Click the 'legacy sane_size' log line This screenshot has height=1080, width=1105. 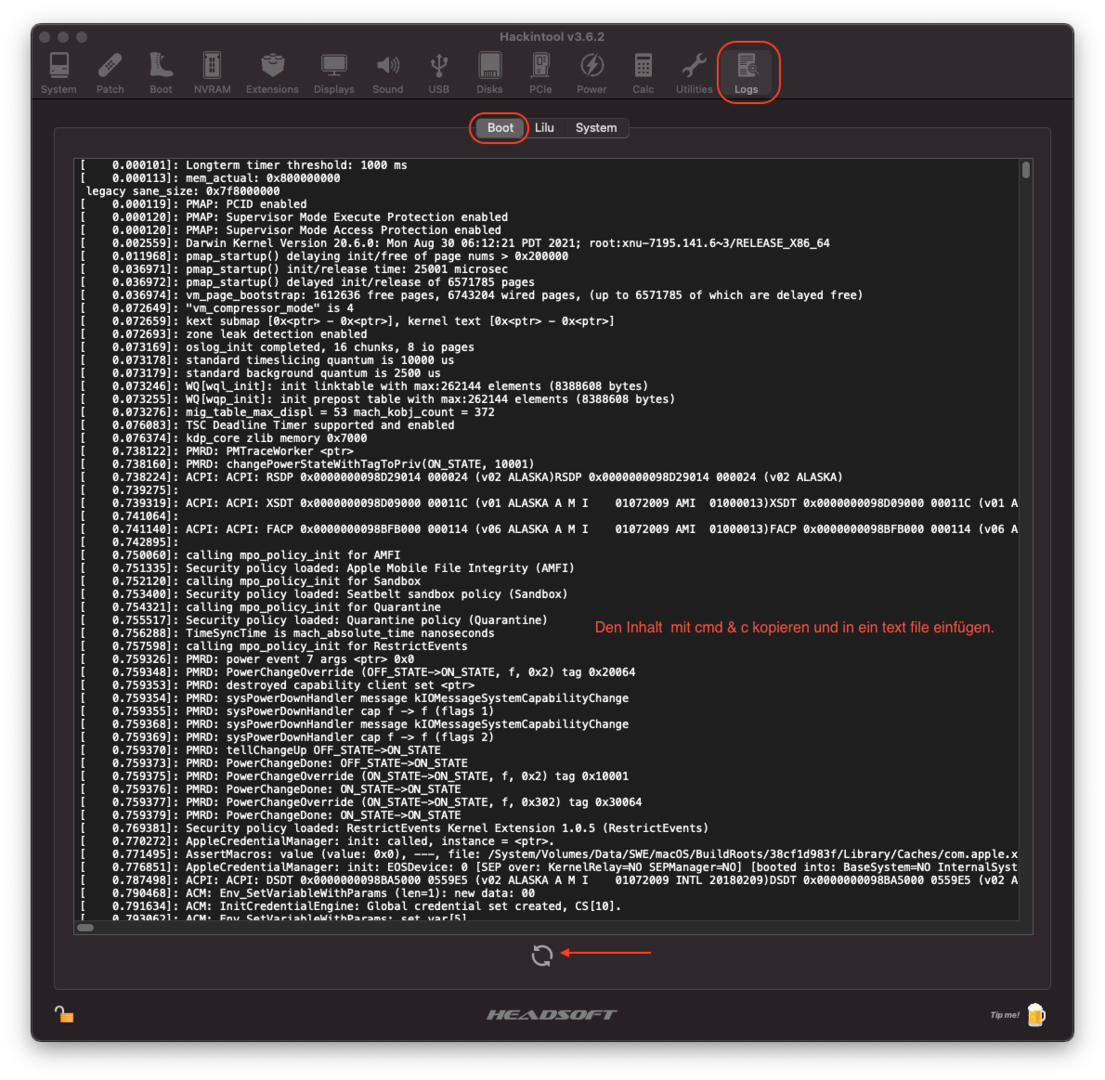(x=183, y=191)
